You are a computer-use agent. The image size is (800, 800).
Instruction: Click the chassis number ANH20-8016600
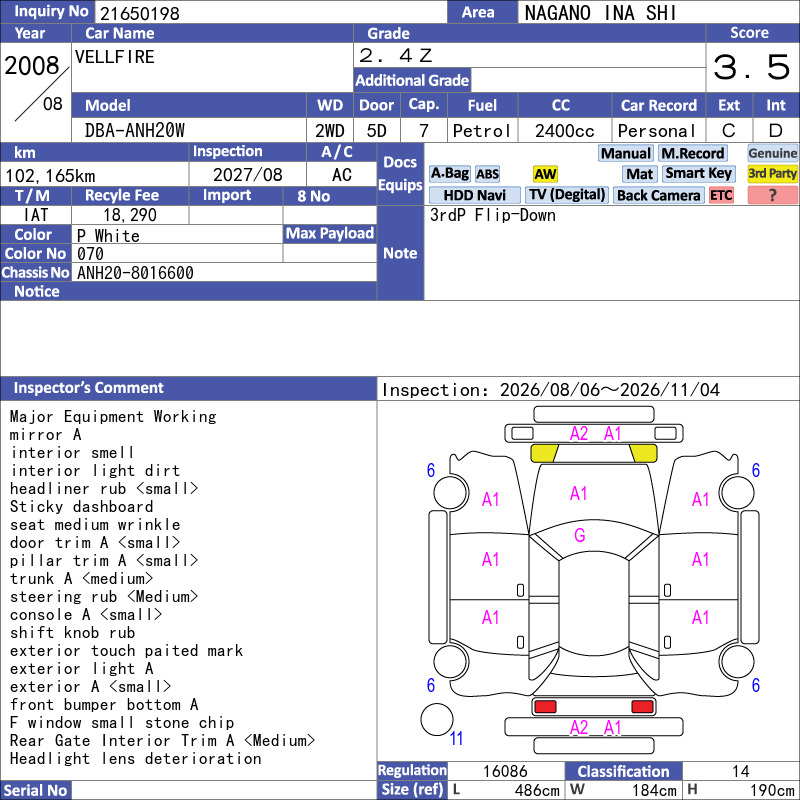tap(135, 273)
